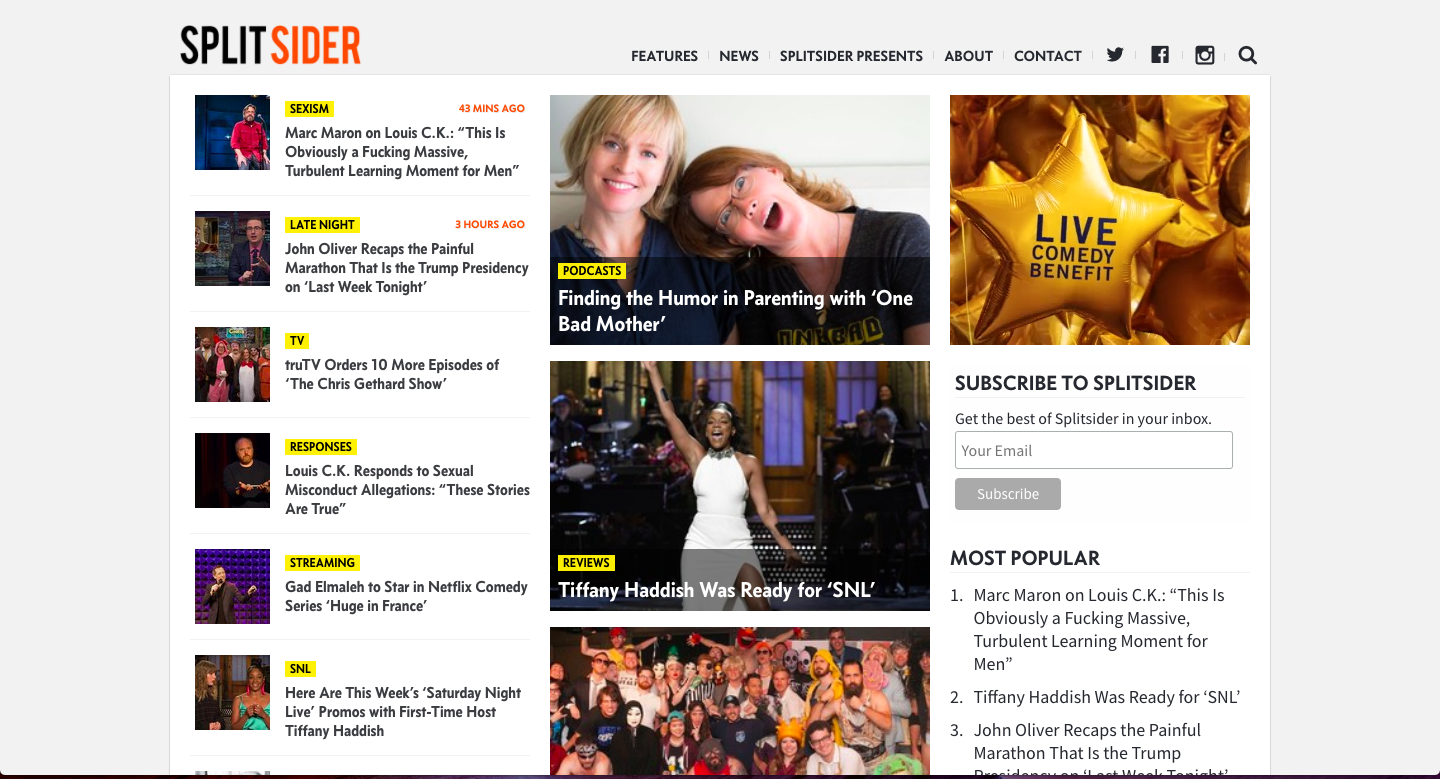Click the 'Subscribe to Splitsider' heading
This screenshot has height=779, width=1440.
[1075, 383]
